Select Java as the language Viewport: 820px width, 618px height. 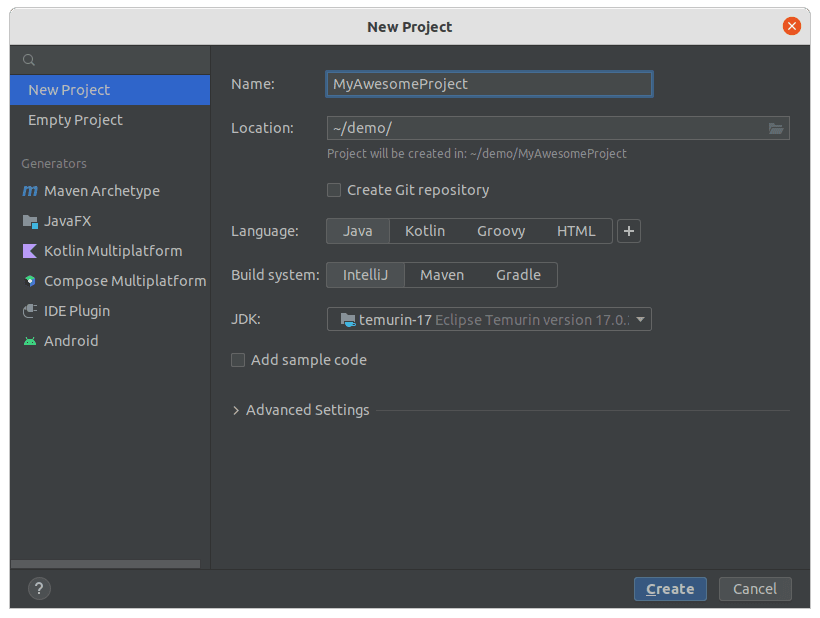point(358,231)
